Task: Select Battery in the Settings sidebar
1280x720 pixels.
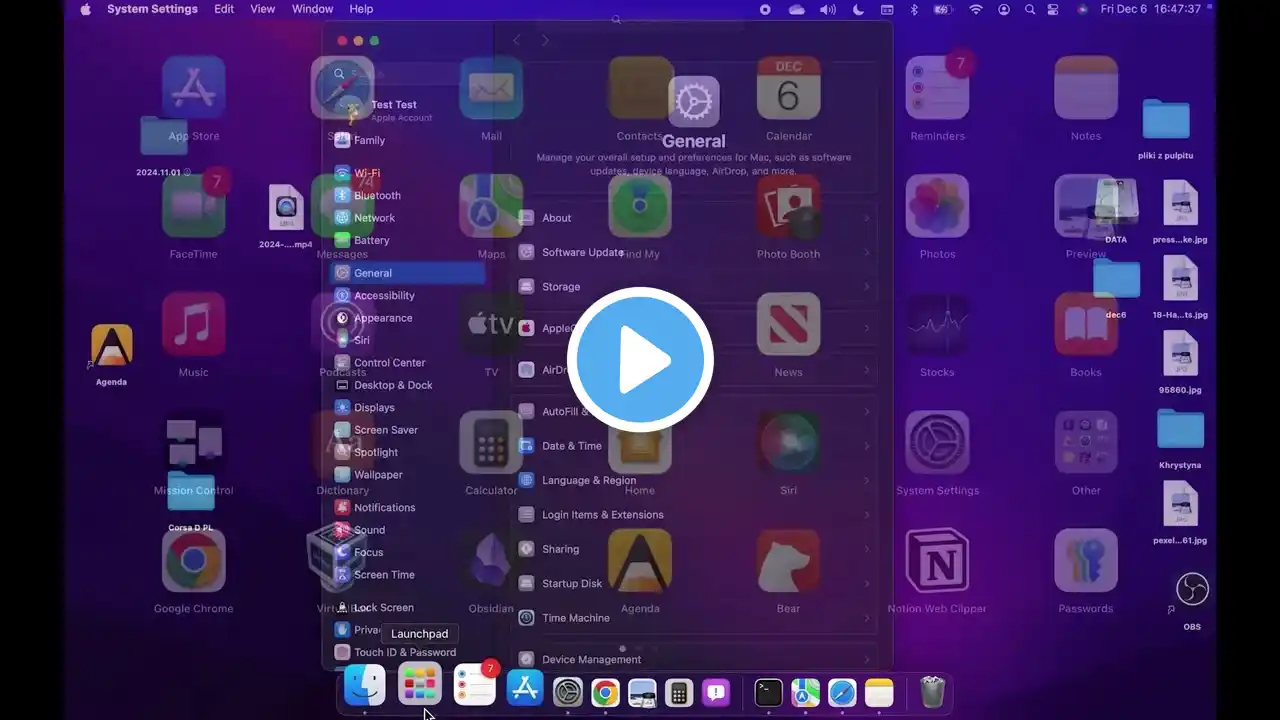Action: (408, 240)
